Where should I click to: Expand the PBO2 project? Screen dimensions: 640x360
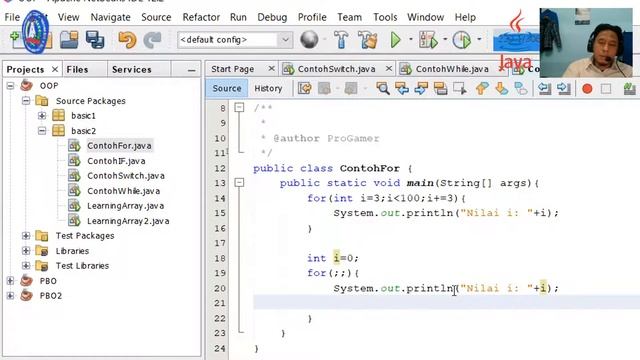11,296
